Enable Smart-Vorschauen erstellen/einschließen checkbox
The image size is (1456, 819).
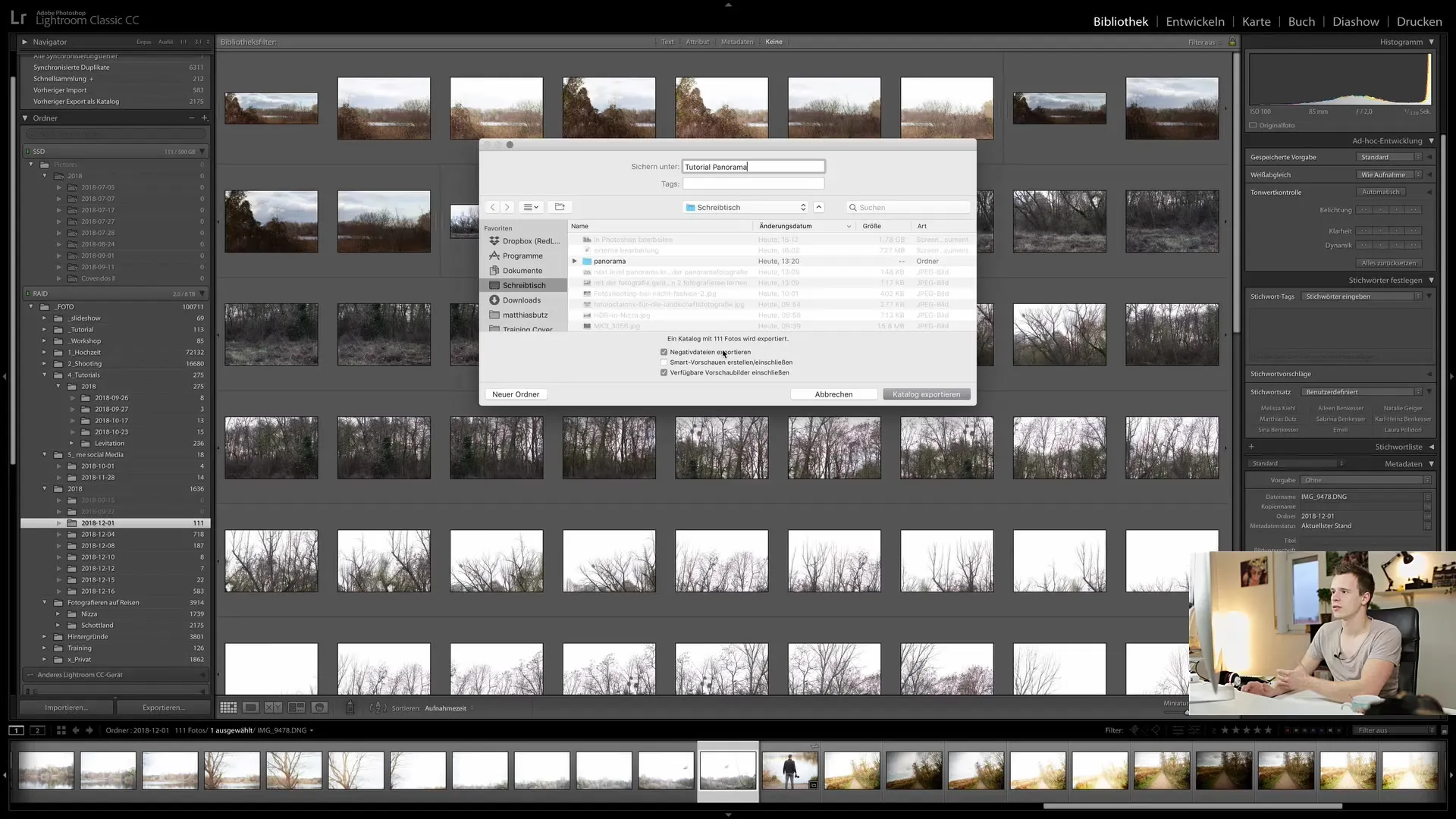click(664, 362)
